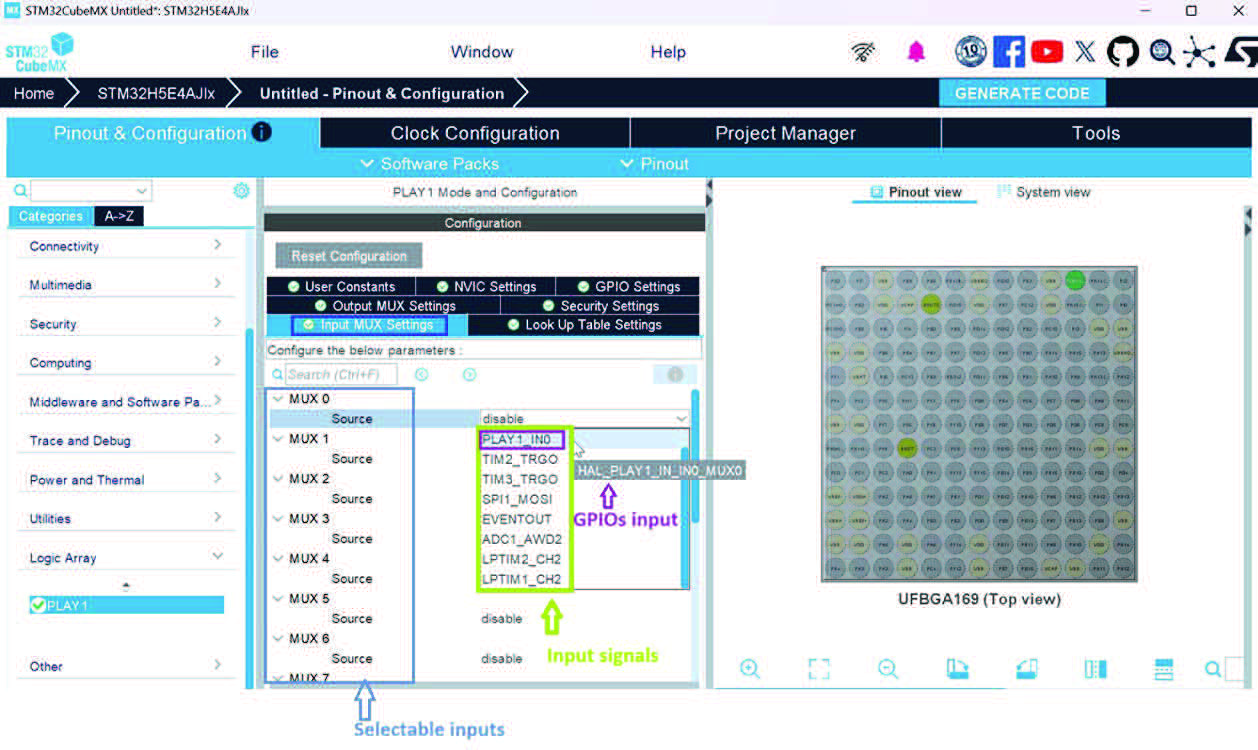Viewport: 1258px width, 750px height.
Task: Open MUX 0 Source dropdown showing disable
Action: [x=584, y=419]
